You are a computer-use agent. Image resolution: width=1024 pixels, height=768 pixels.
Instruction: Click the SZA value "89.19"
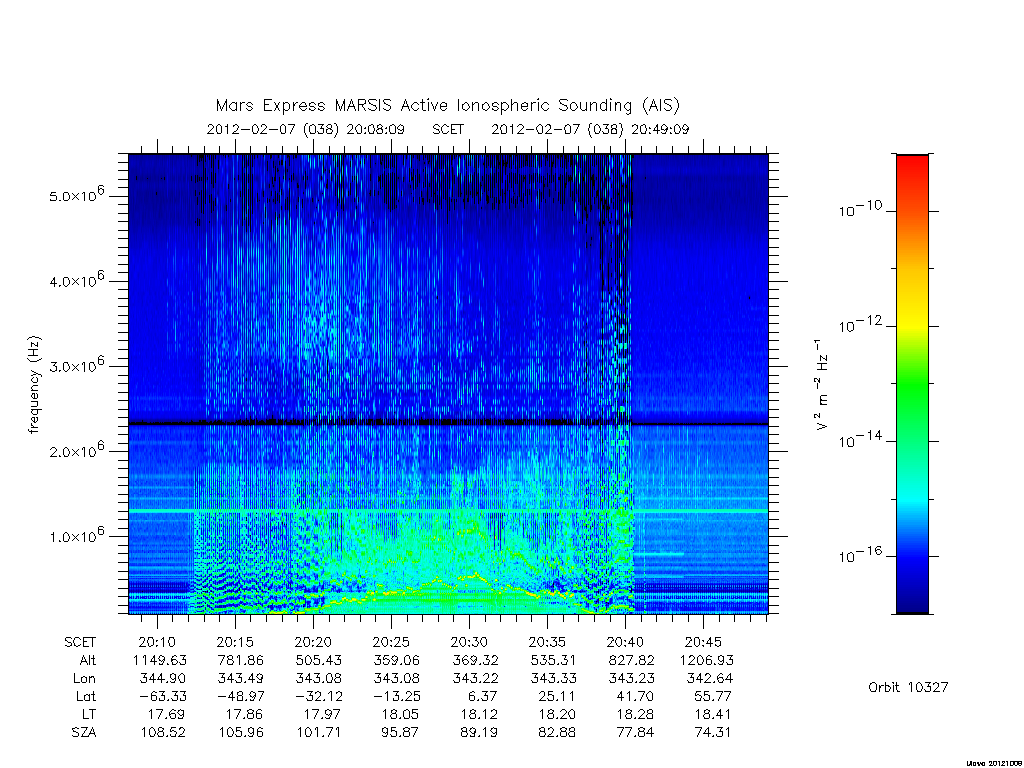[x=479, y=732]
